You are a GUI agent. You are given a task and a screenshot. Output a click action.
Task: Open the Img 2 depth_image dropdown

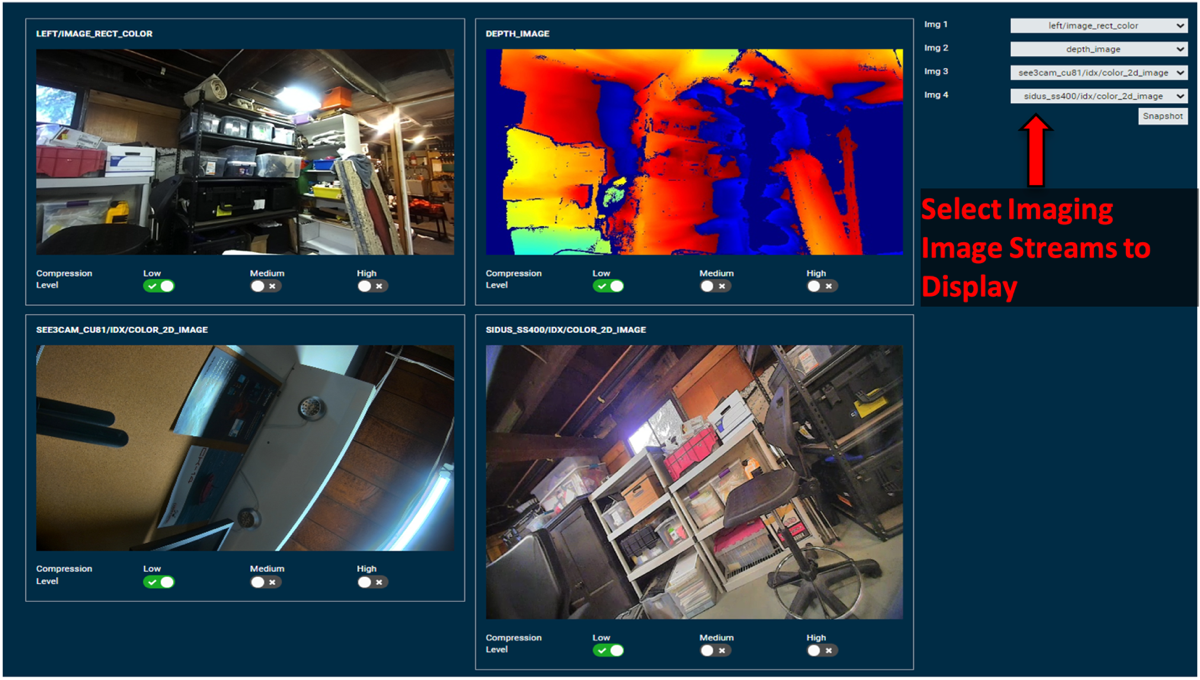tap(1098, 49)
